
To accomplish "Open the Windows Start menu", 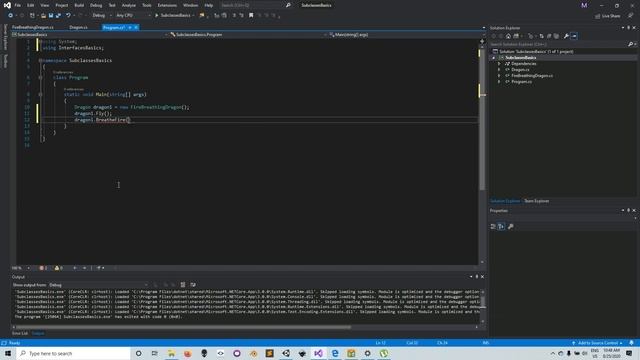I will (x=8, y=353).
